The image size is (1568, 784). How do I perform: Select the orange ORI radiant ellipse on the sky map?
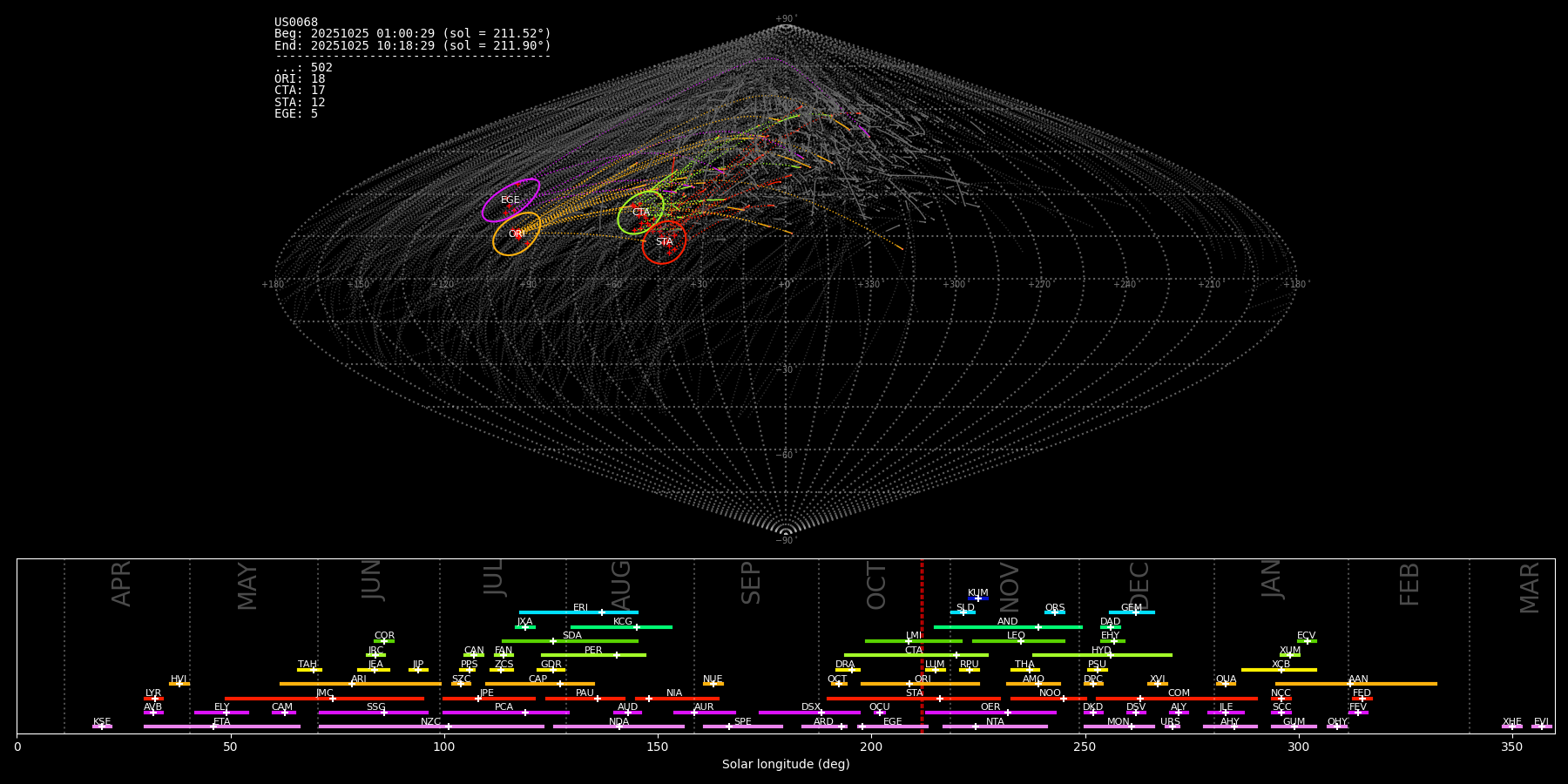(x=517, y=233)
